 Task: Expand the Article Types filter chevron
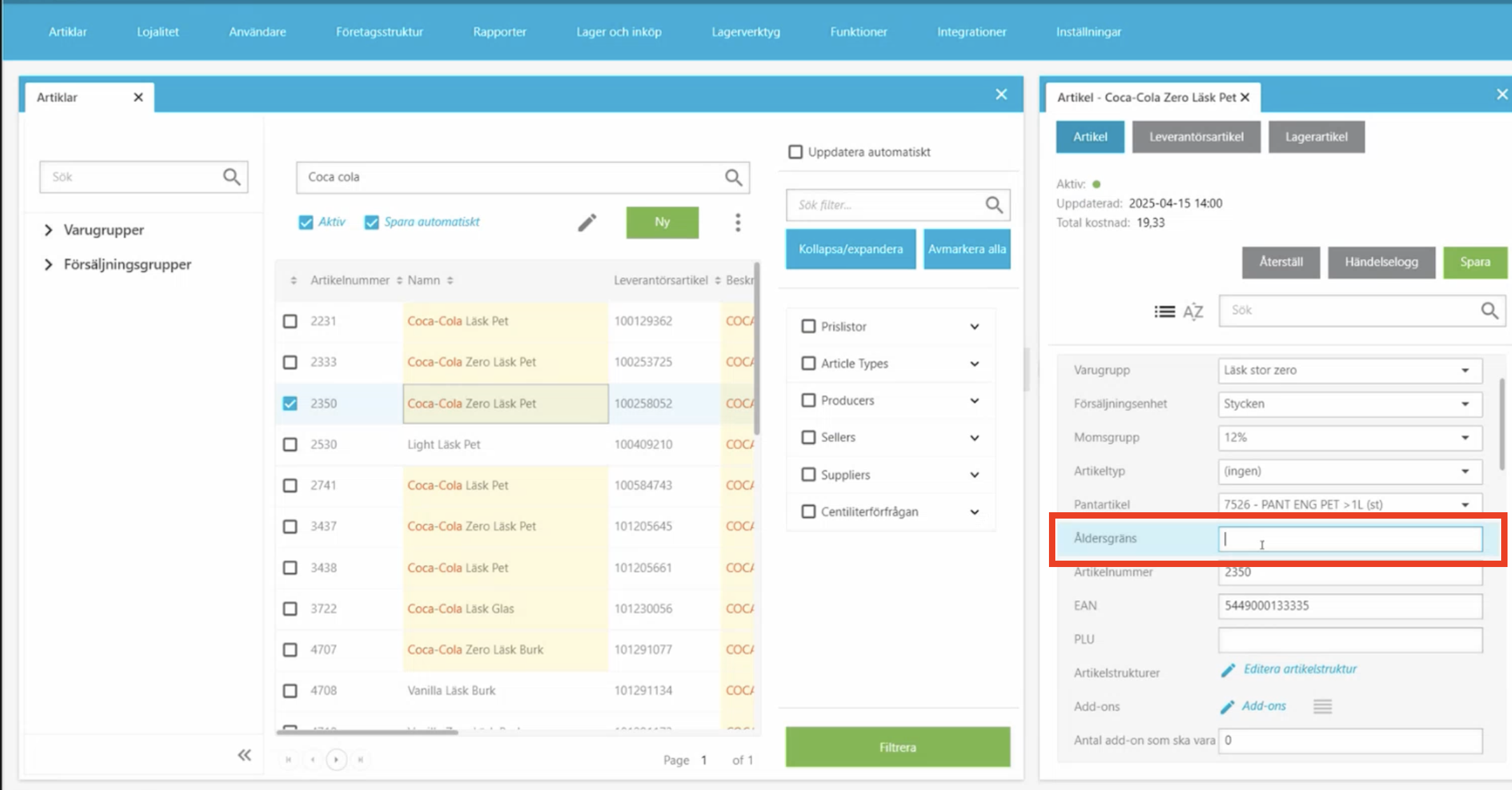click(974, 364)
